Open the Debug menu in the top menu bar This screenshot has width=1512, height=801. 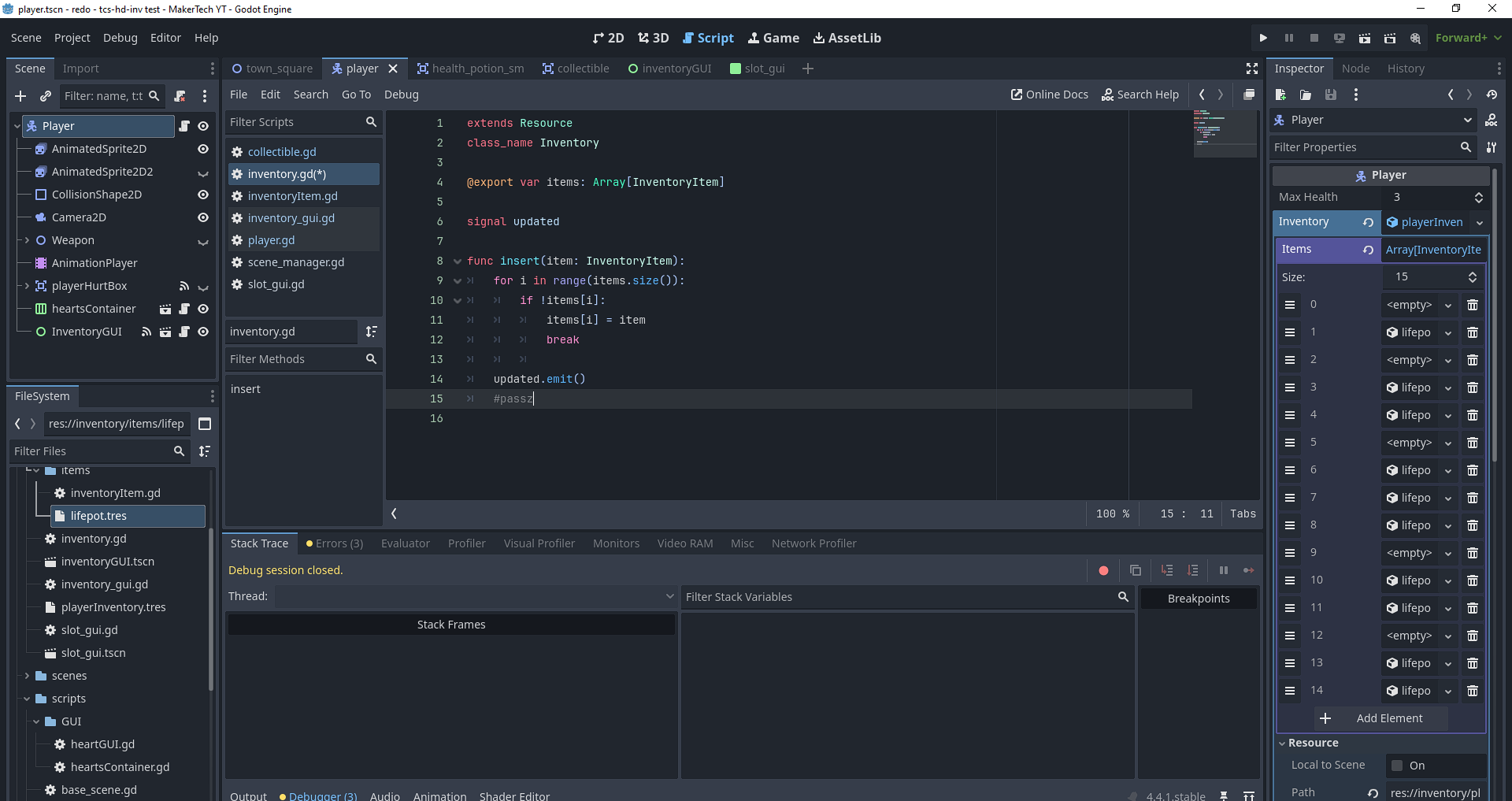click(120, 38)
